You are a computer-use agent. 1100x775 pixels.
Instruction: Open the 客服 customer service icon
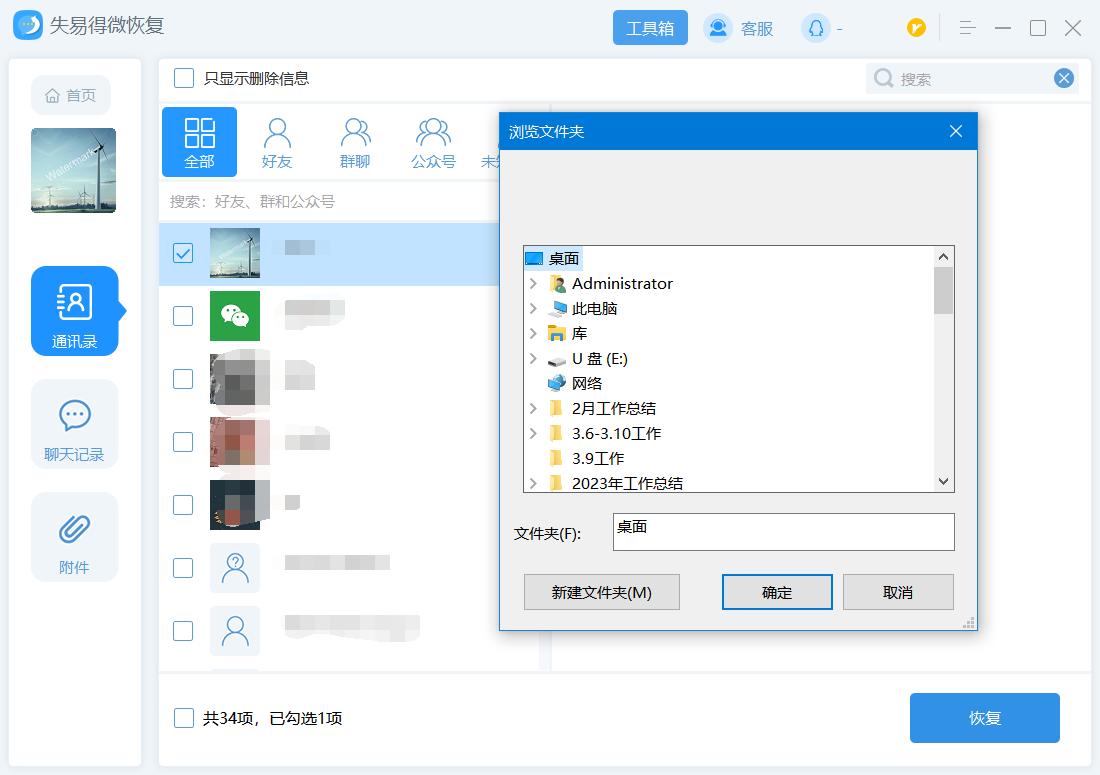pos(716,28)
